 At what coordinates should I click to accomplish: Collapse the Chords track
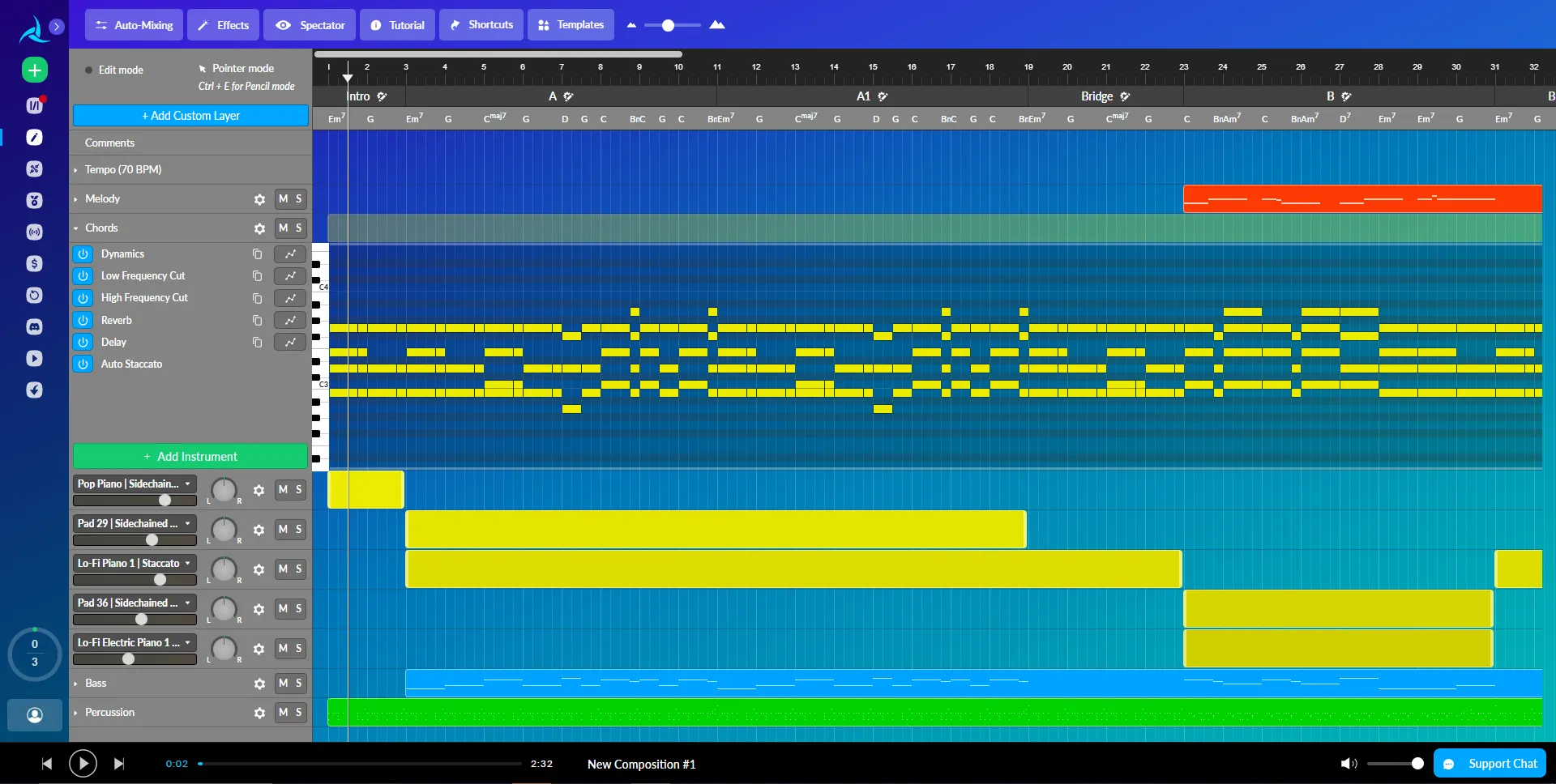[x=76, y=228]
